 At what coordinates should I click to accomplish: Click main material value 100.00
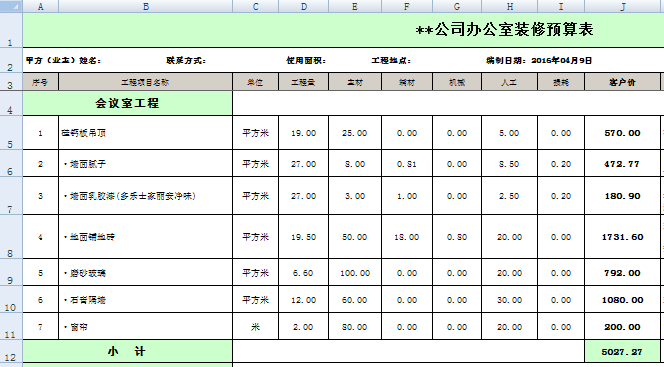355,273
